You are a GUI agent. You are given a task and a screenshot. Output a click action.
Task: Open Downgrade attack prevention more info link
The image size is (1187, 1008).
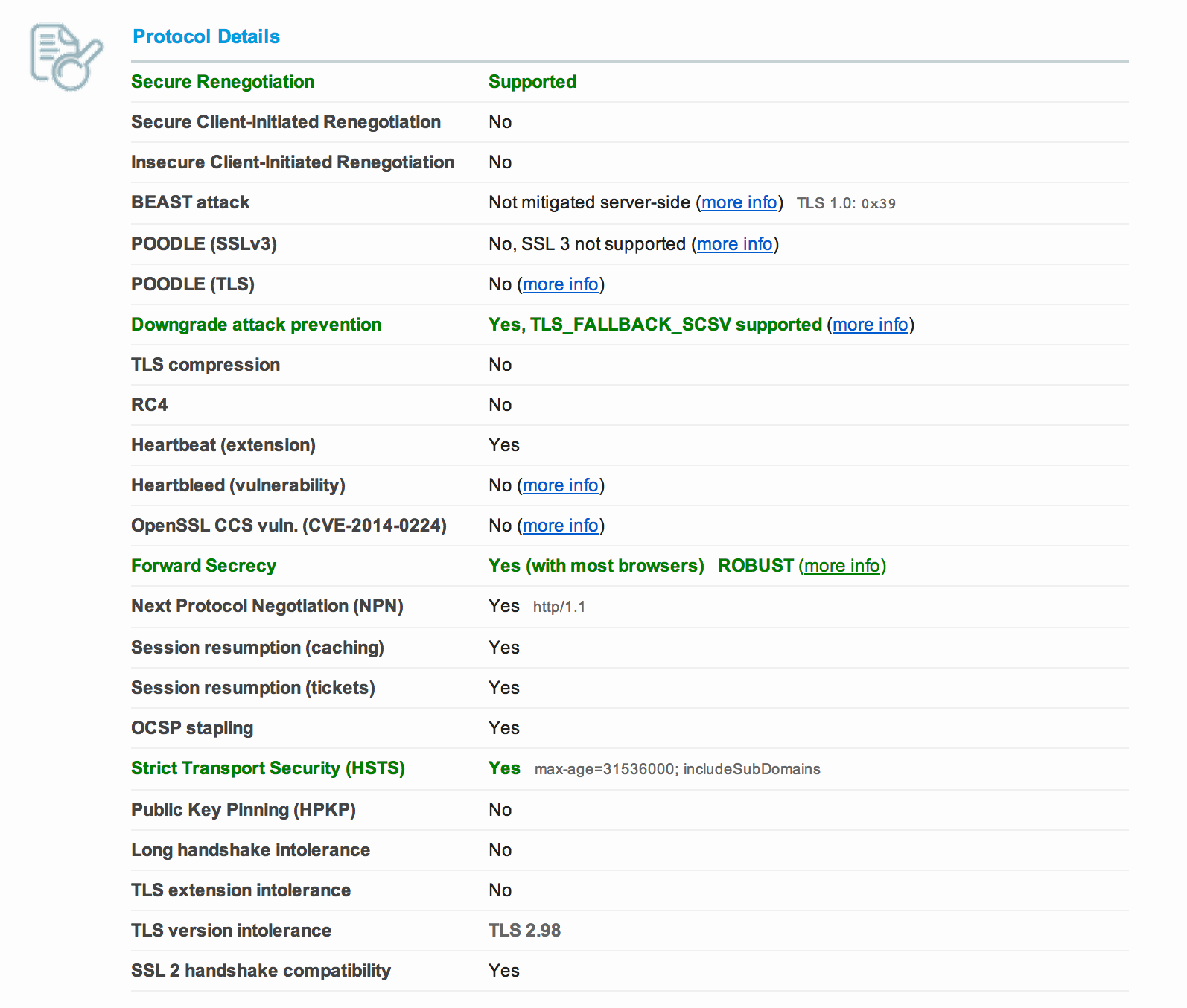870,325
